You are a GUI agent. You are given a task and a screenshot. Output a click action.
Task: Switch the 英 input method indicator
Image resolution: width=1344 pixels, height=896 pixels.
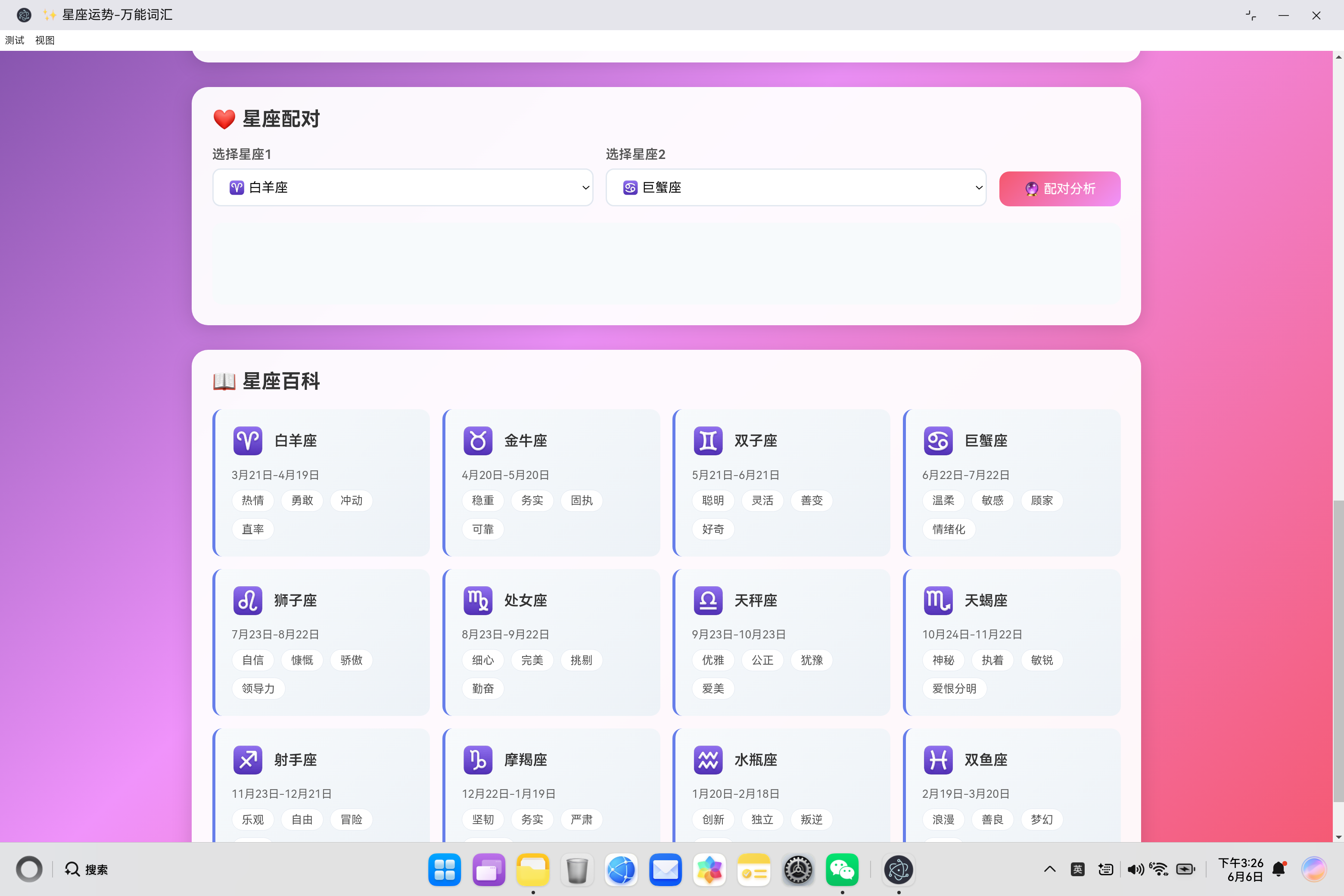click(1077, 869)
